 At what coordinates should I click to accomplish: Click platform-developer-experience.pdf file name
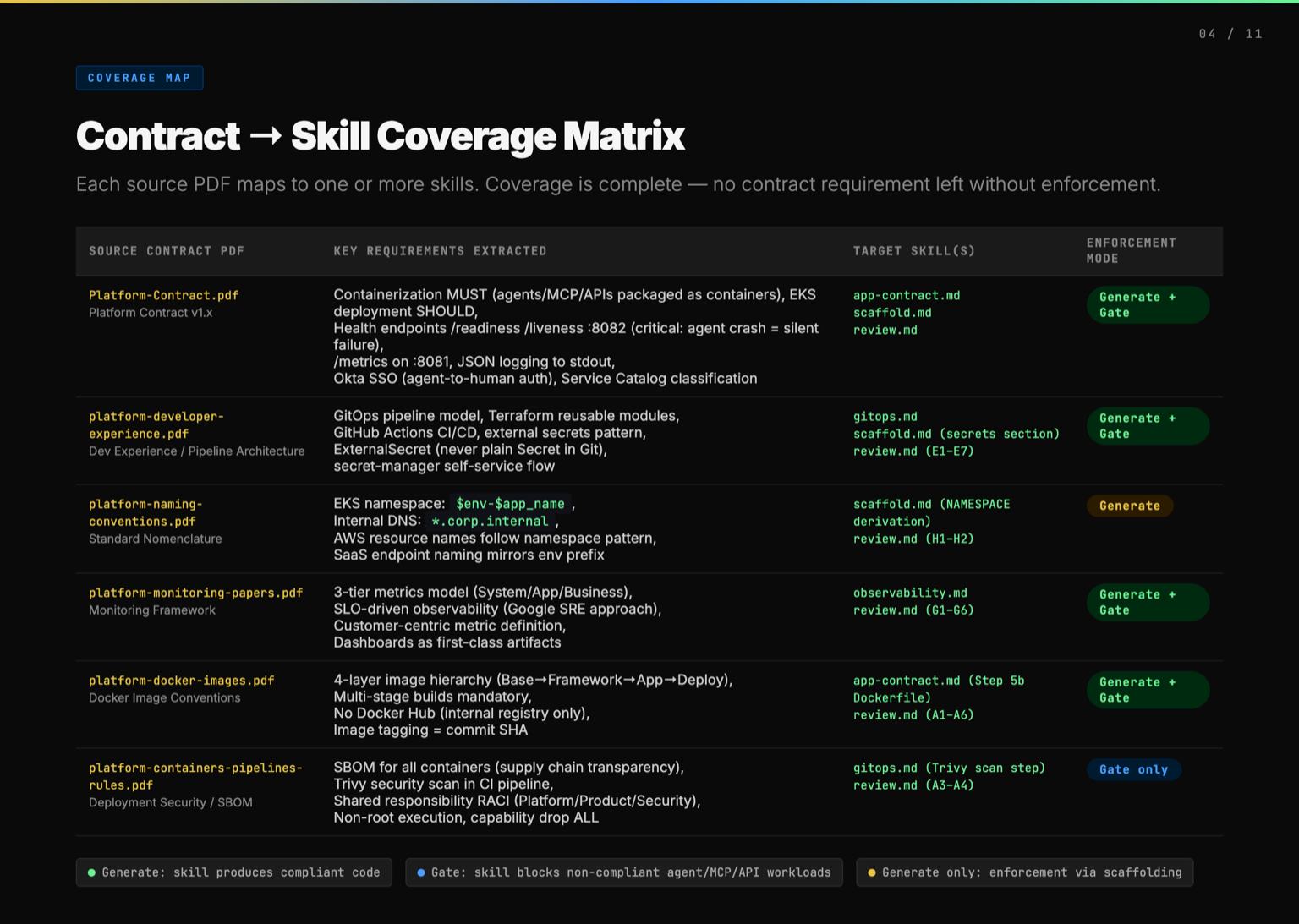(x=156, y=425)
